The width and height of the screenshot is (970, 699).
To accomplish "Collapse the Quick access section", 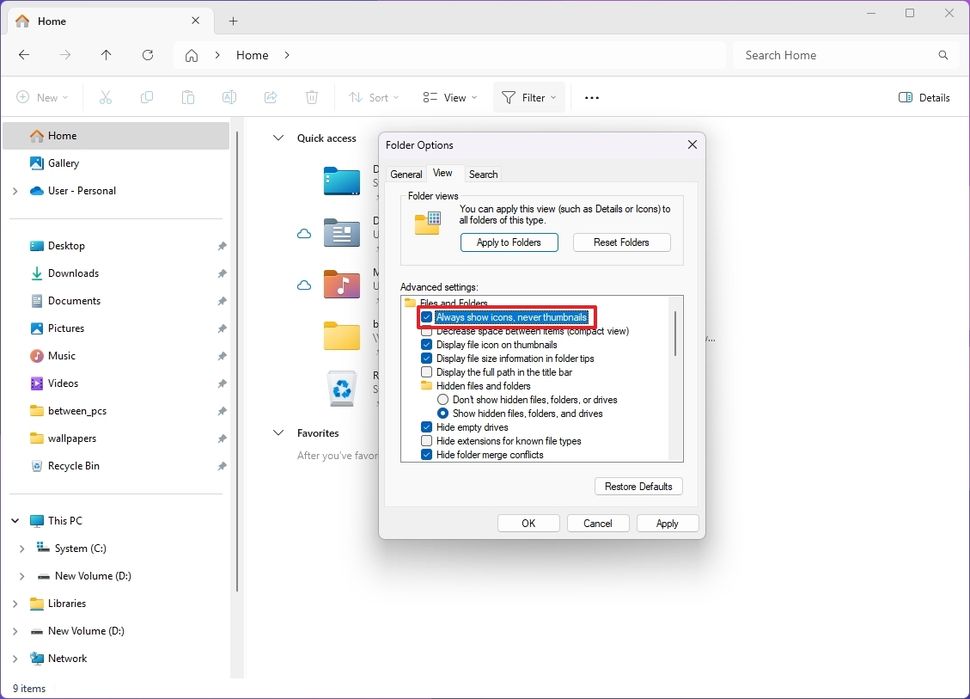I will (277, 139).
